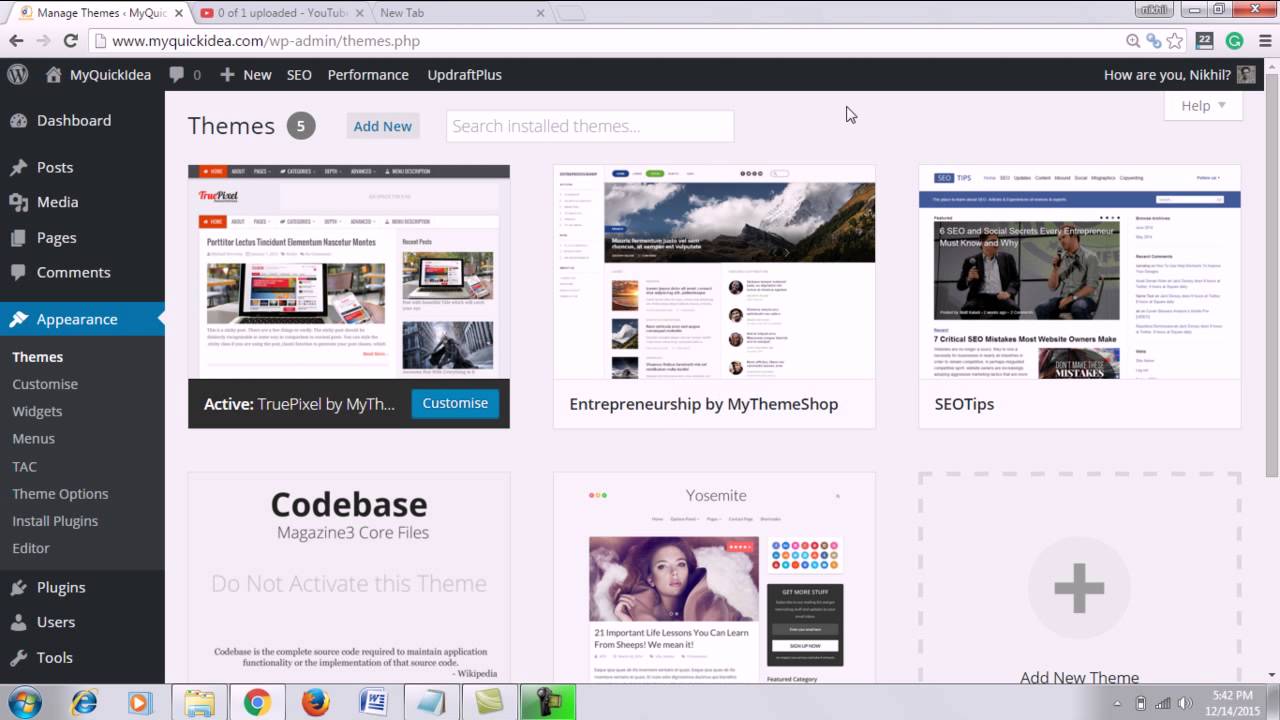Click browser zoom magnifier icon
This screenshot has height=720, width=1280.
tap(1133, 41)
